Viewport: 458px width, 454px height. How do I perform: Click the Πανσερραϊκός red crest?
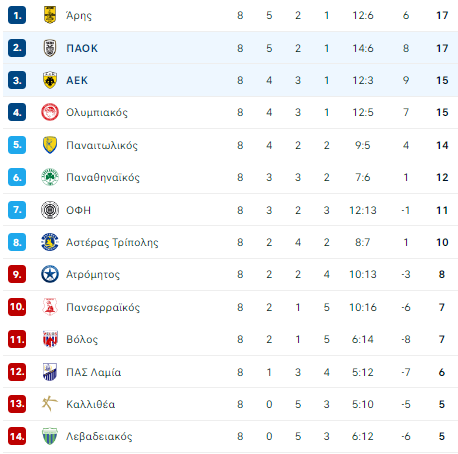(50, 307)
